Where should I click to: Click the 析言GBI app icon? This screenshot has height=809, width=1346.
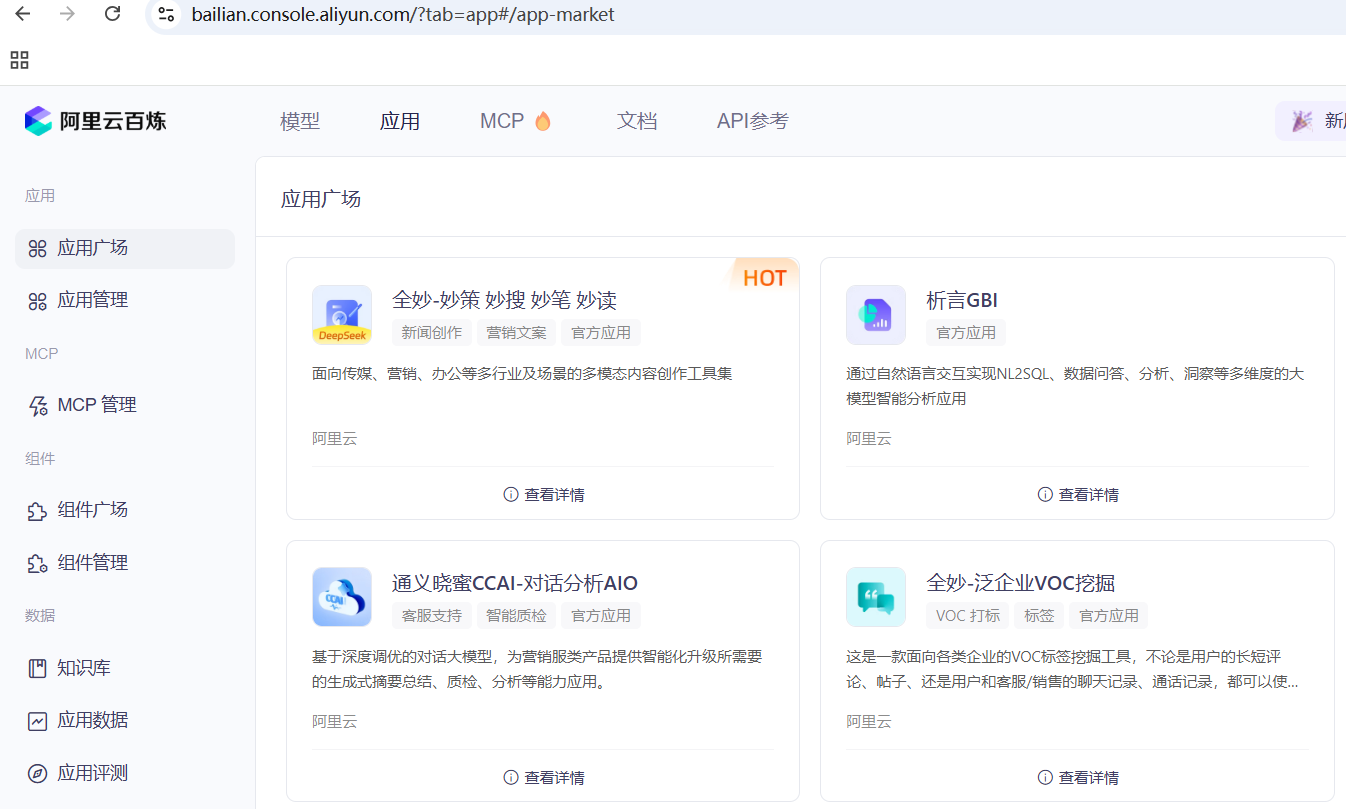click(876, 315)
